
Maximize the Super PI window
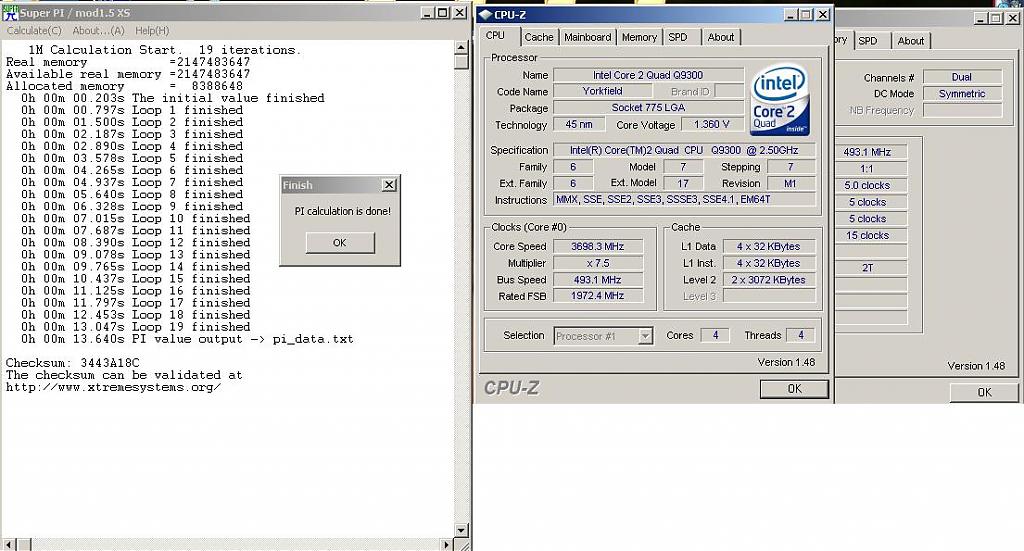coord(443,13)
